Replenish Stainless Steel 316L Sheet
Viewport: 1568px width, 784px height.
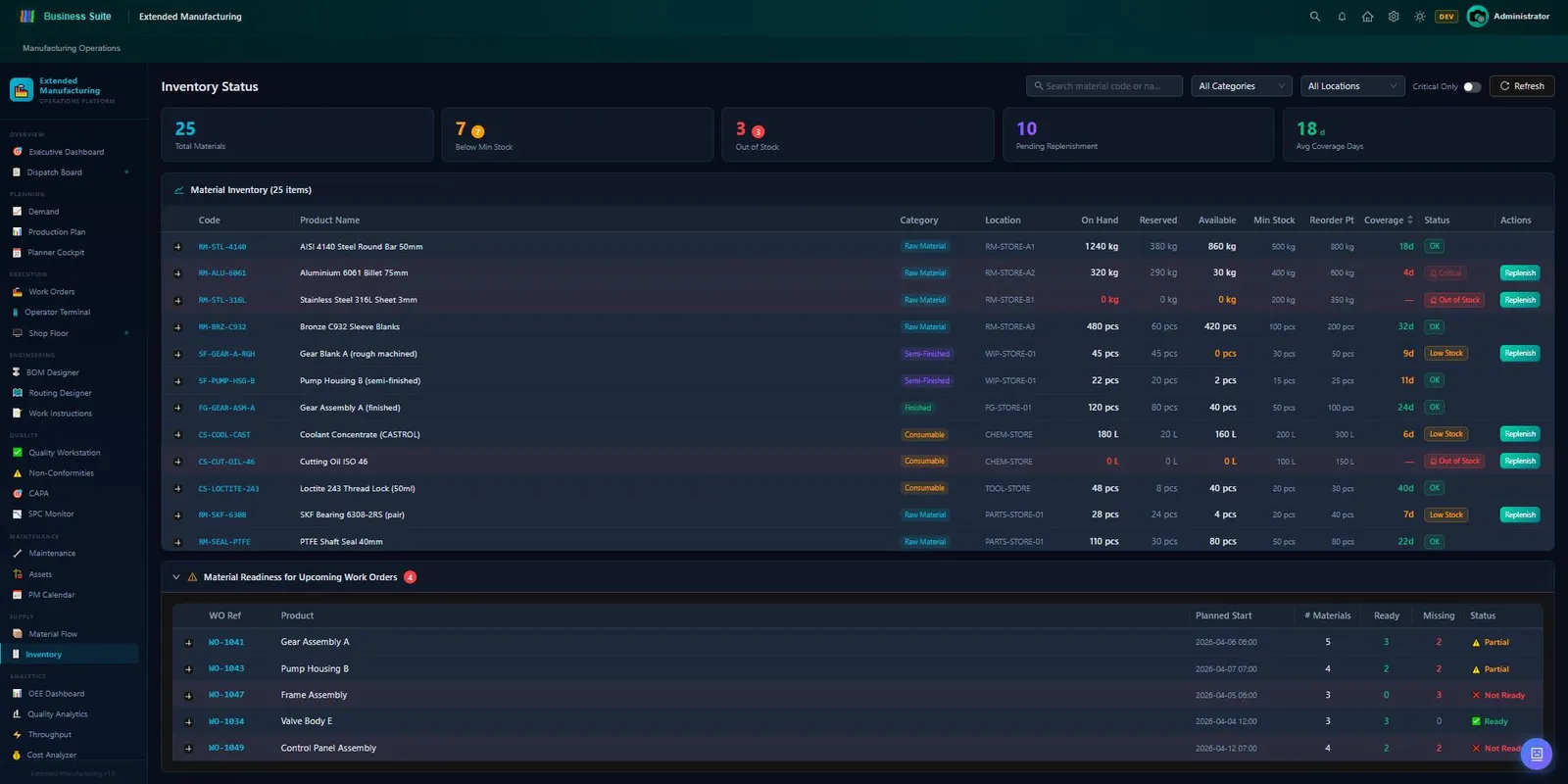pos(1520,300)
